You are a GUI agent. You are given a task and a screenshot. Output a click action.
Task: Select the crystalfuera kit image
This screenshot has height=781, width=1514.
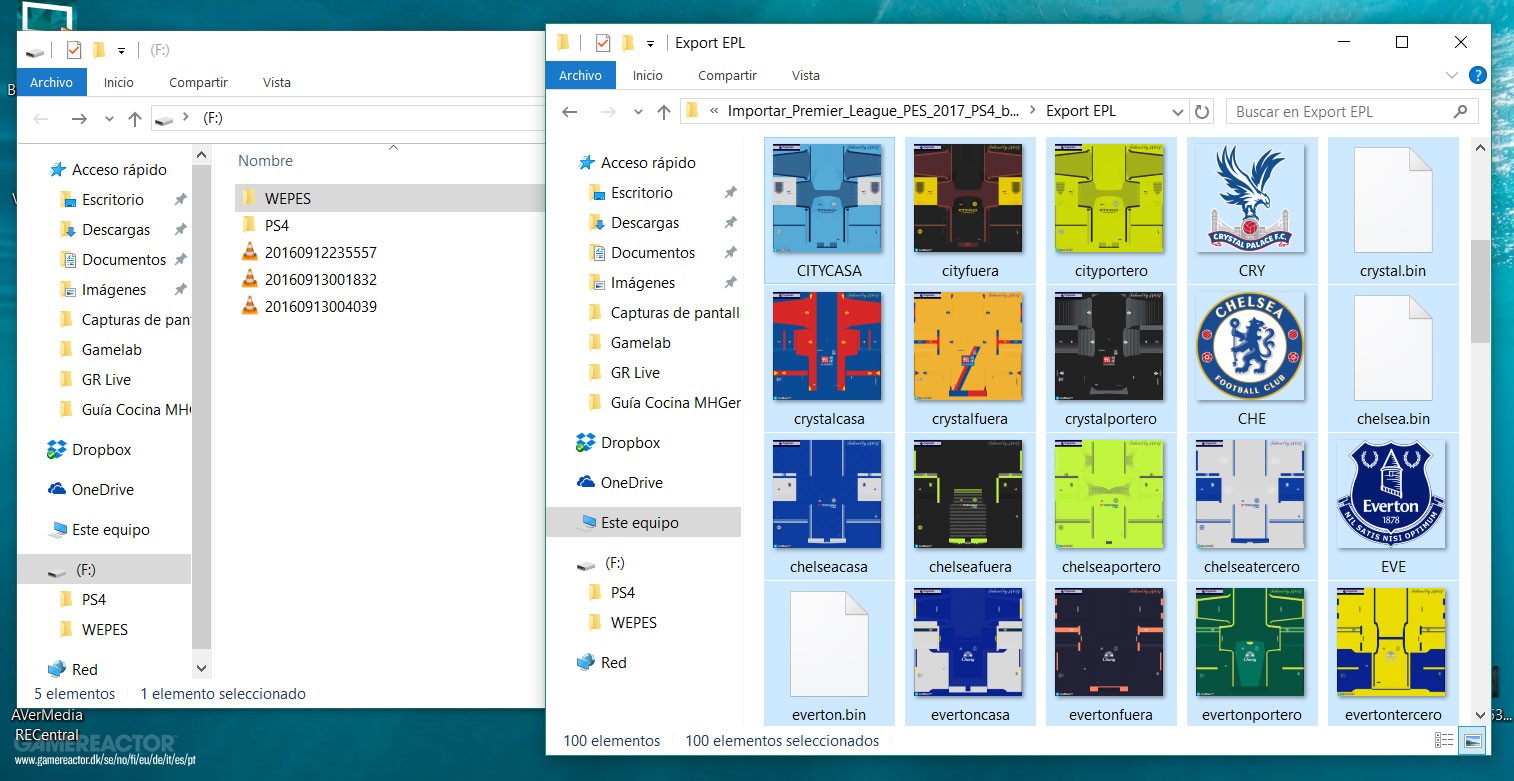pyautogui.click(x=968, y=347)
